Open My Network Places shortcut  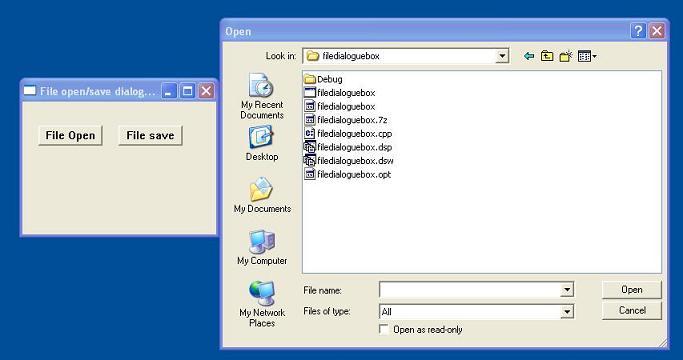coord(262,304)
